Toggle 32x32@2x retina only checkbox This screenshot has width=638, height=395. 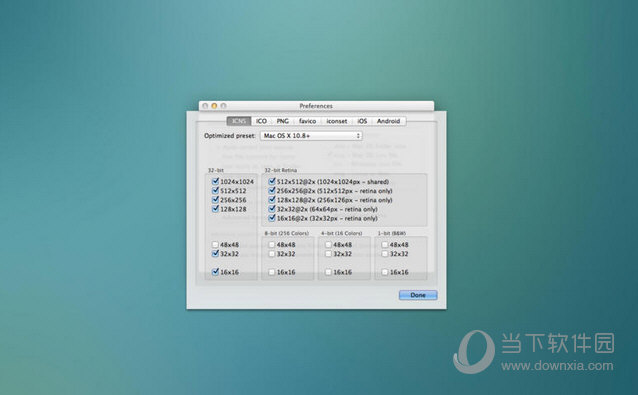(272, 209)
